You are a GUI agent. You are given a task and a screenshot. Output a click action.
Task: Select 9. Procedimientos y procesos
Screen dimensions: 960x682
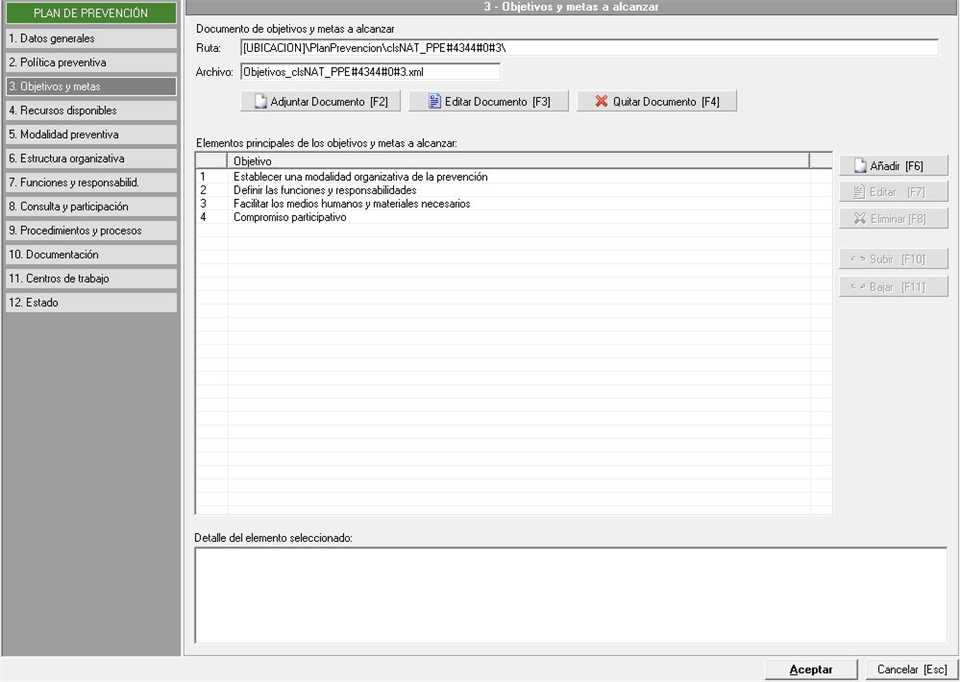click(x=91, y=231)
